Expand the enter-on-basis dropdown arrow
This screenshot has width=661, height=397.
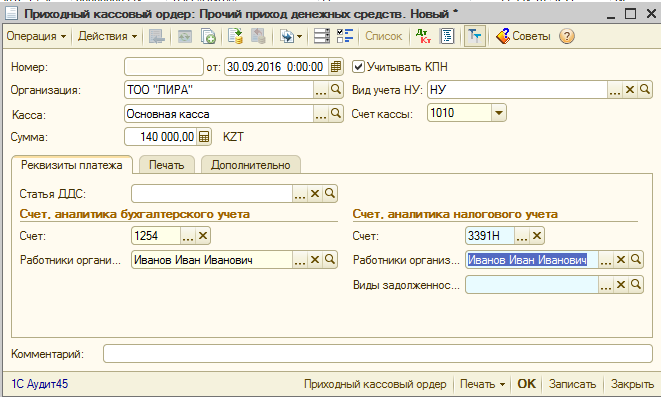[x=299, y=37]
